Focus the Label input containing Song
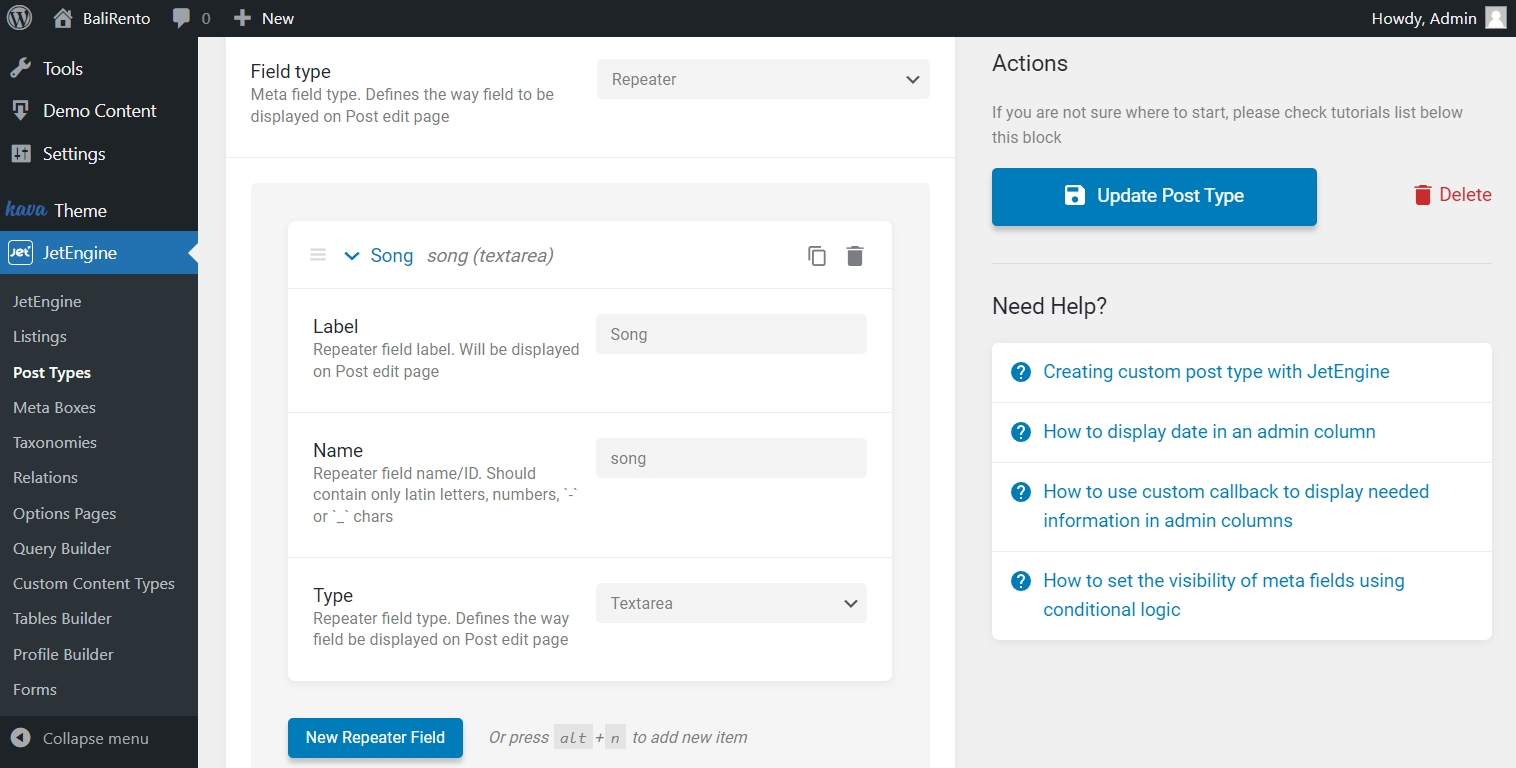Image resolution: width=1516 pixels, height=768 pixels. pyautogui.click(x=731, y=334)
